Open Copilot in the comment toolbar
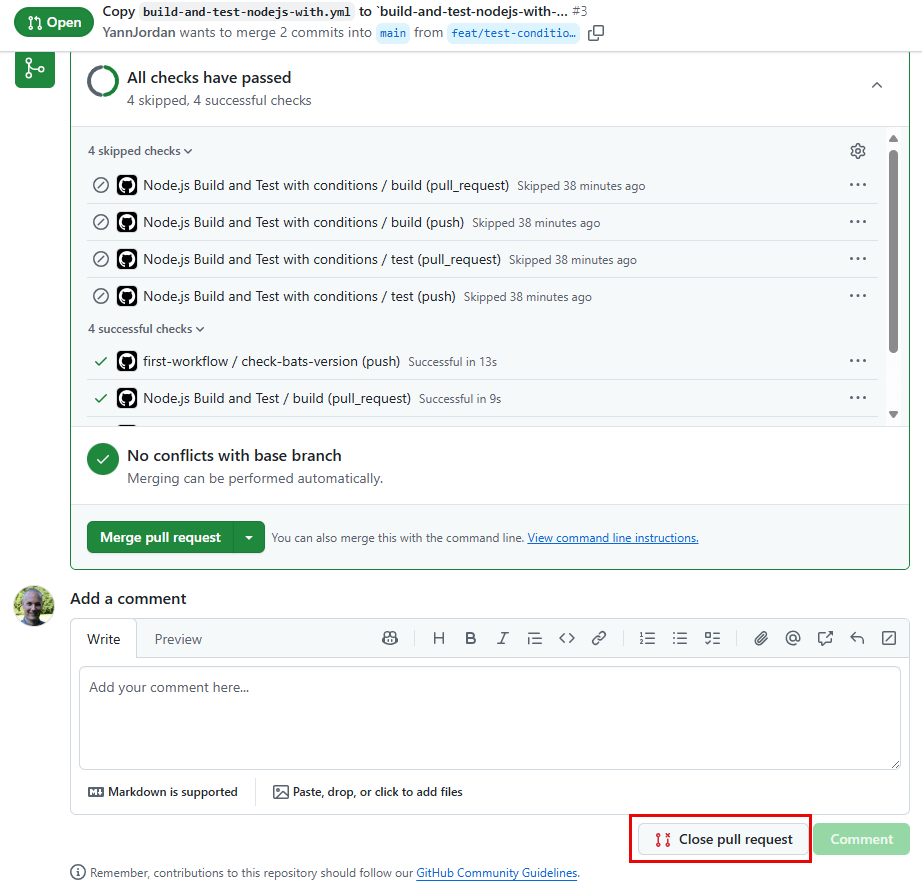This screenshot has width=922, height=888. tap(389, 638)
